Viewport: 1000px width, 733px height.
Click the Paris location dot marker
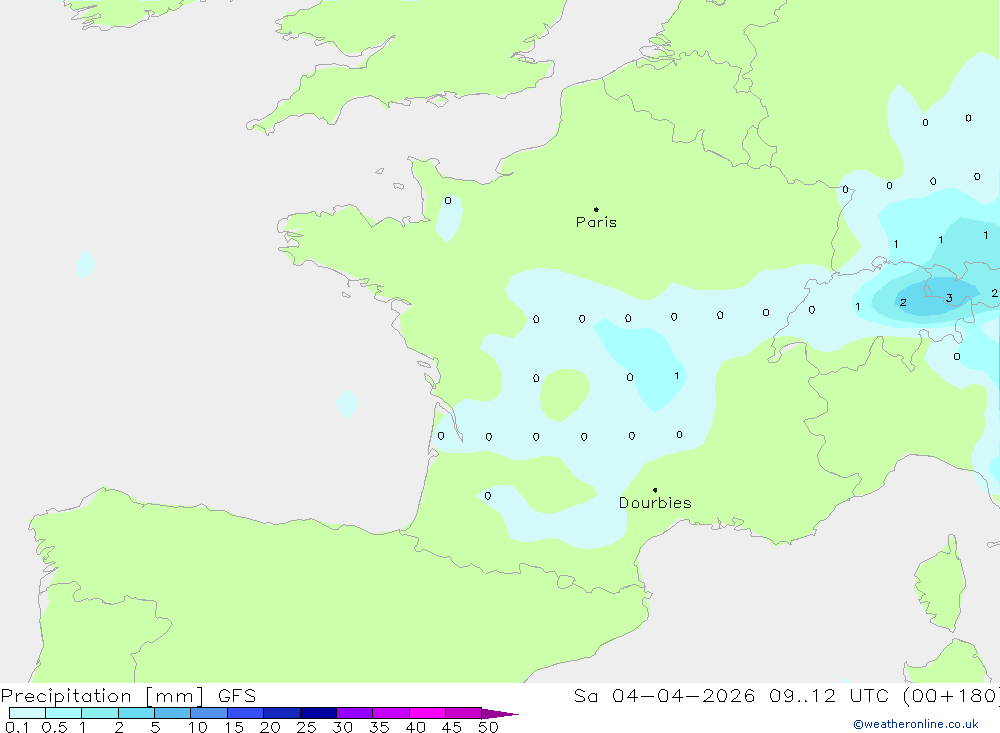(x=596, y=209)
